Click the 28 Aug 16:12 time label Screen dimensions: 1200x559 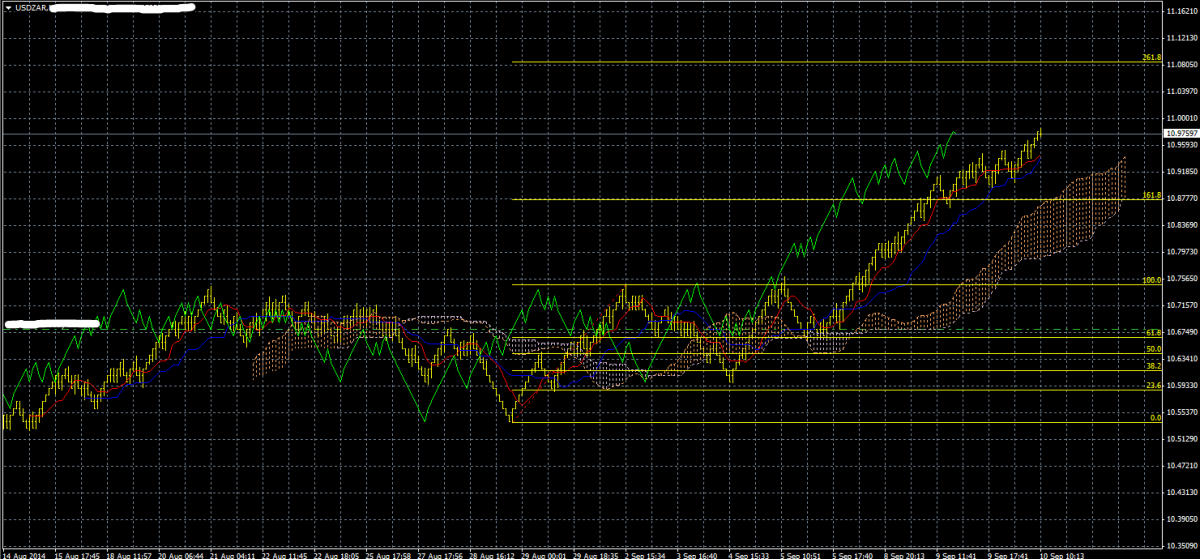tap(491, 554)
